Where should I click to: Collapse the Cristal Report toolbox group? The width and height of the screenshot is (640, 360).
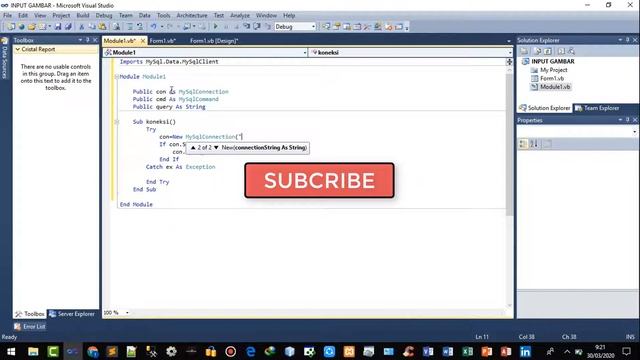pos(18,49)
